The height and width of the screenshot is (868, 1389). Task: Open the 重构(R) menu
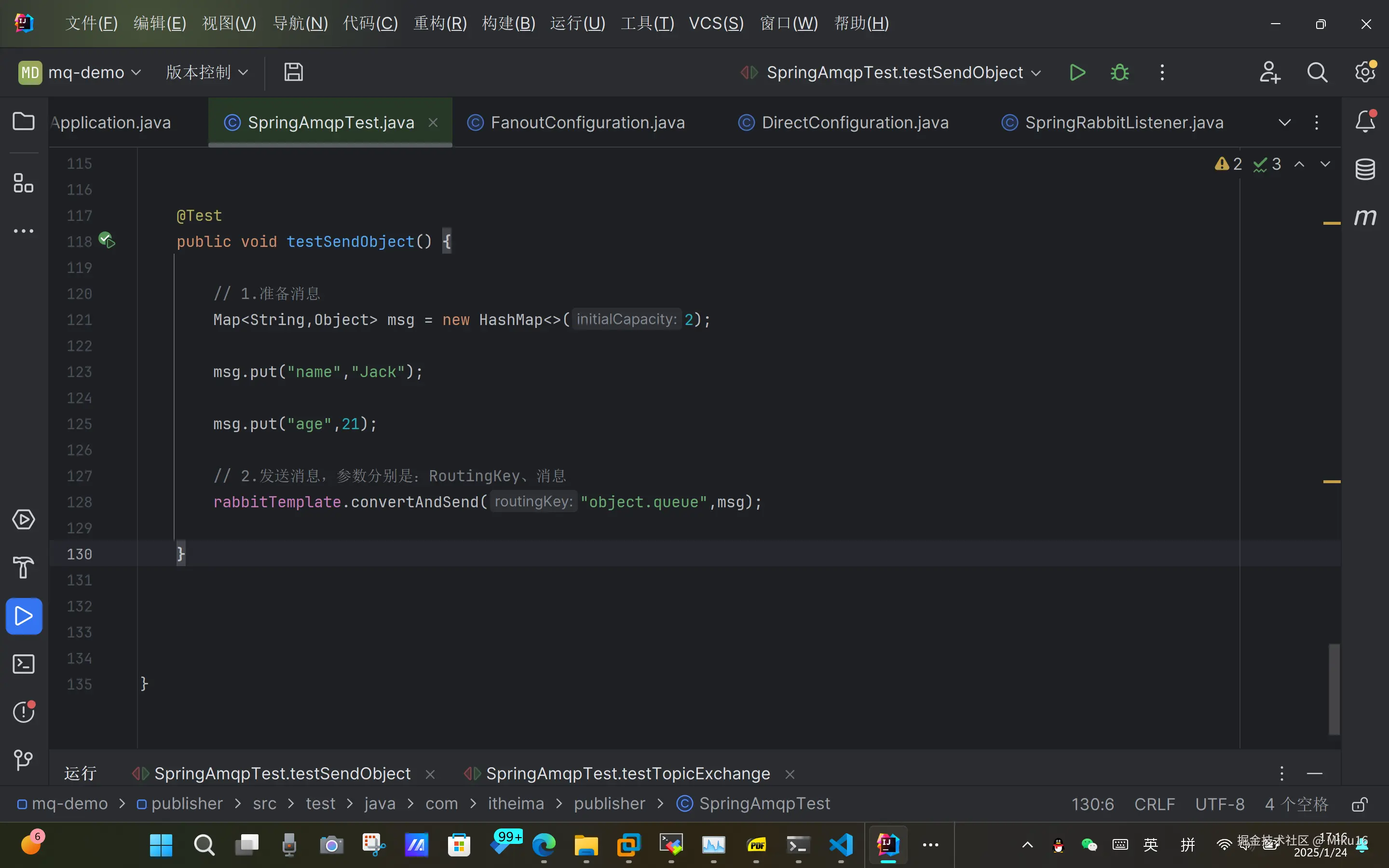(440, 24)
